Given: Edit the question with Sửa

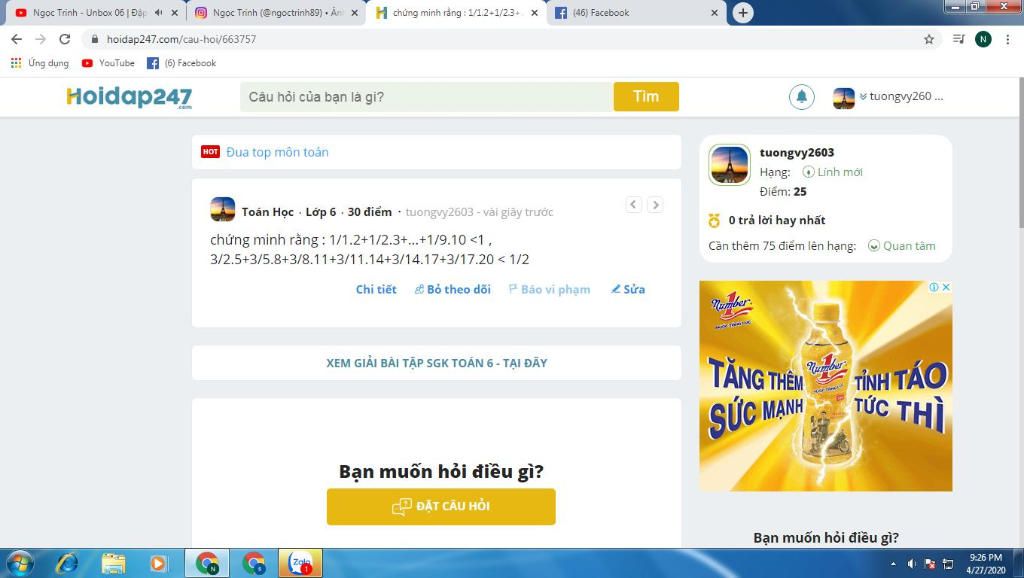Looking at the screenshot, I should (628, 289).
